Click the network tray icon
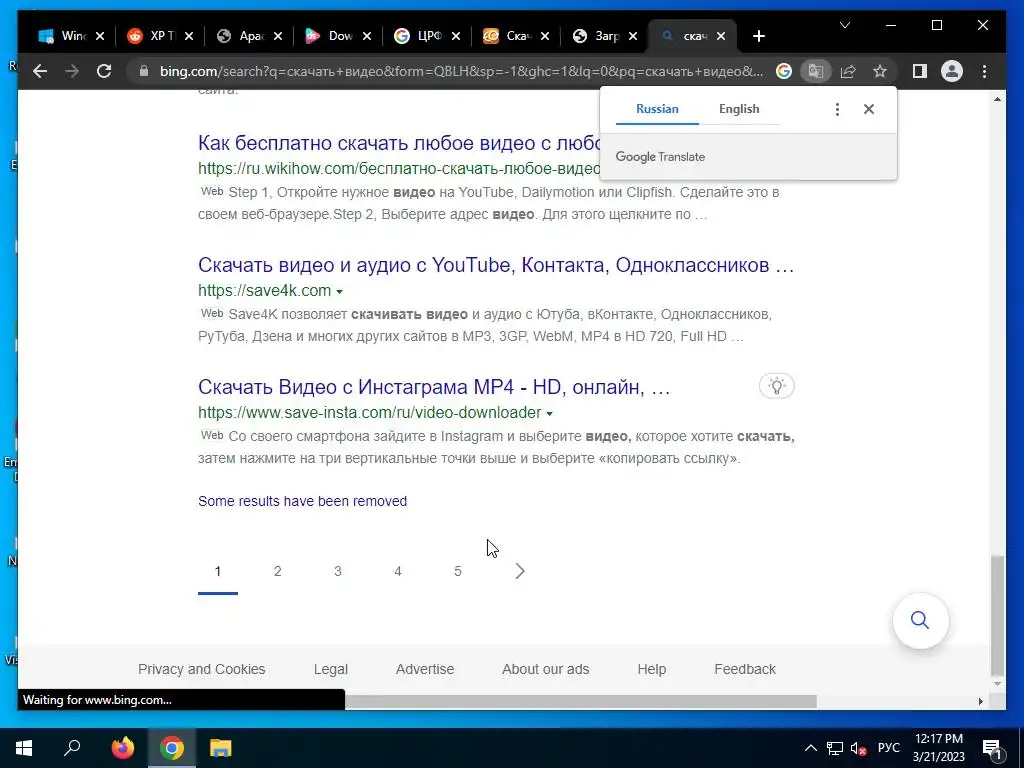Viewport: 1024px width, 768px height. (835, 748)
